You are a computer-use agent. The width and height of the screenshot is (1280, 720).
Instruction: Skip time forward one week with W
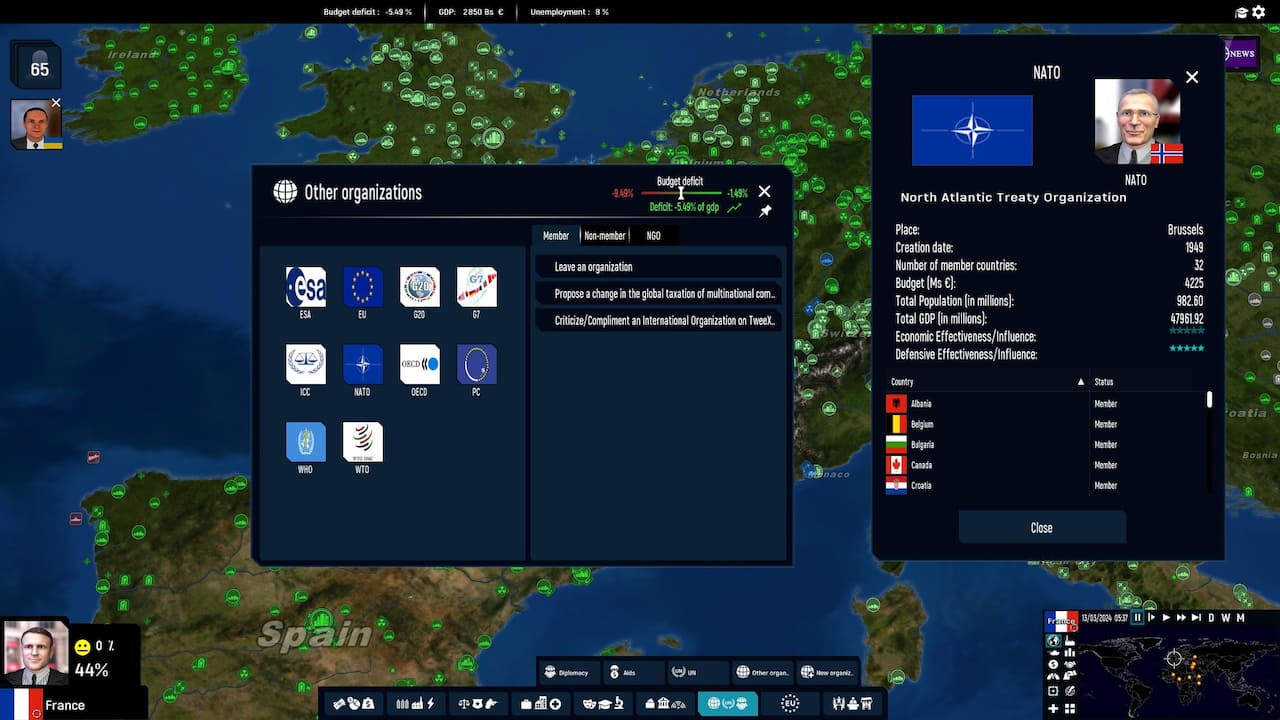tap(1226, 618)
